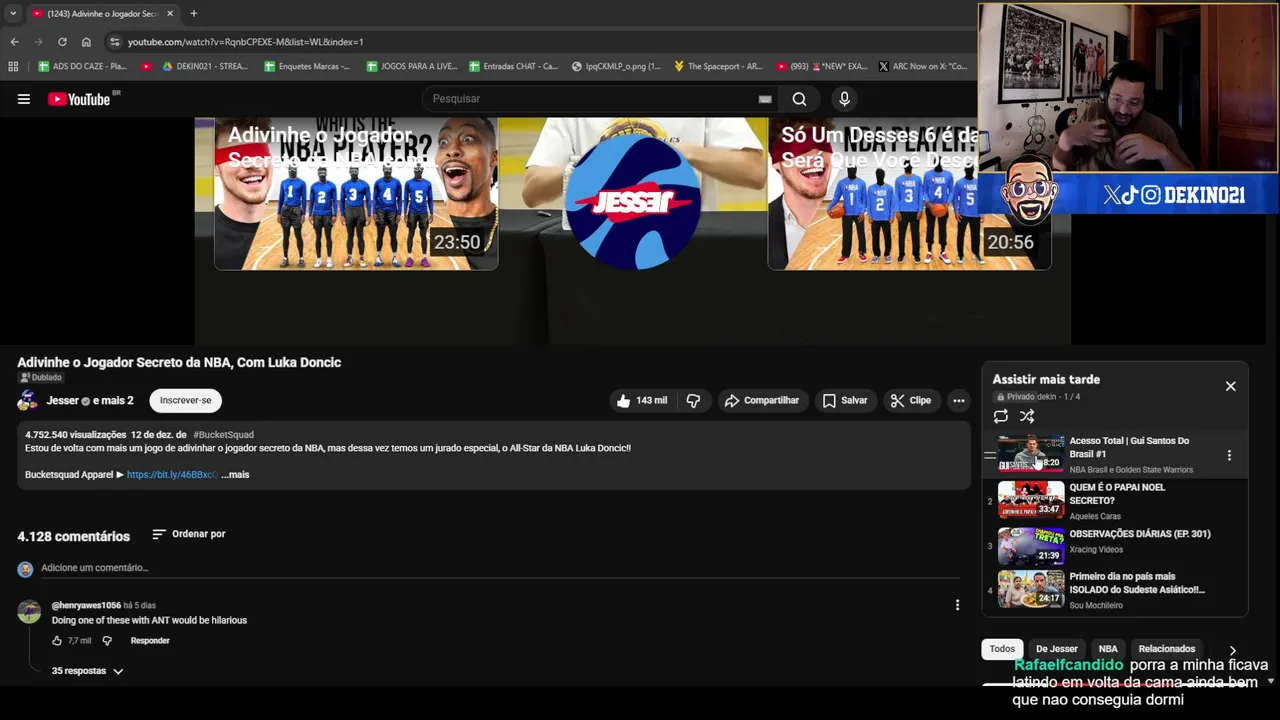Screen dimensions: 1280x720
Task: Select 'Acesso Total | Gui Santos Do Brasil #1'
Action: [1129, 447]
